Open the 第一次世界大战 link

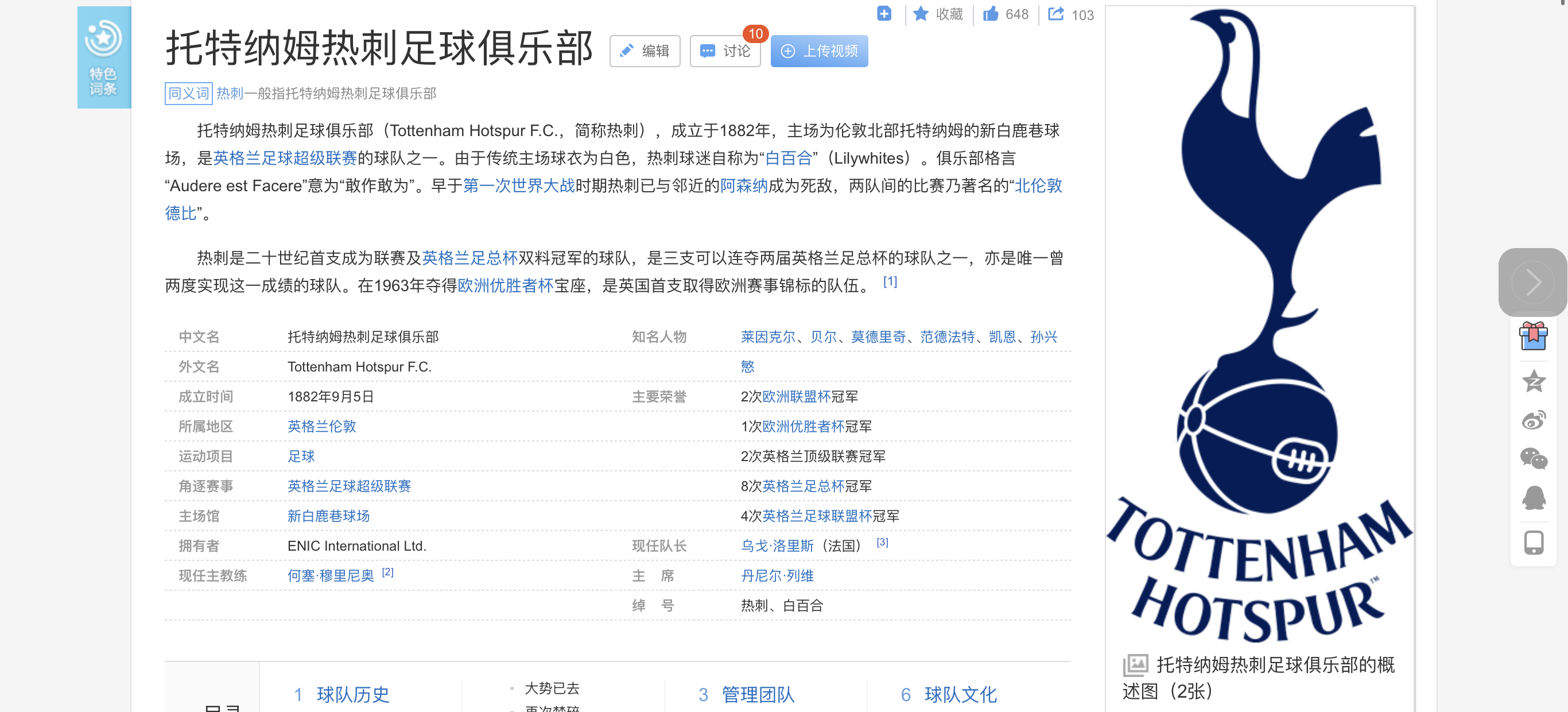pyautogui.click(x=519, y=186)
